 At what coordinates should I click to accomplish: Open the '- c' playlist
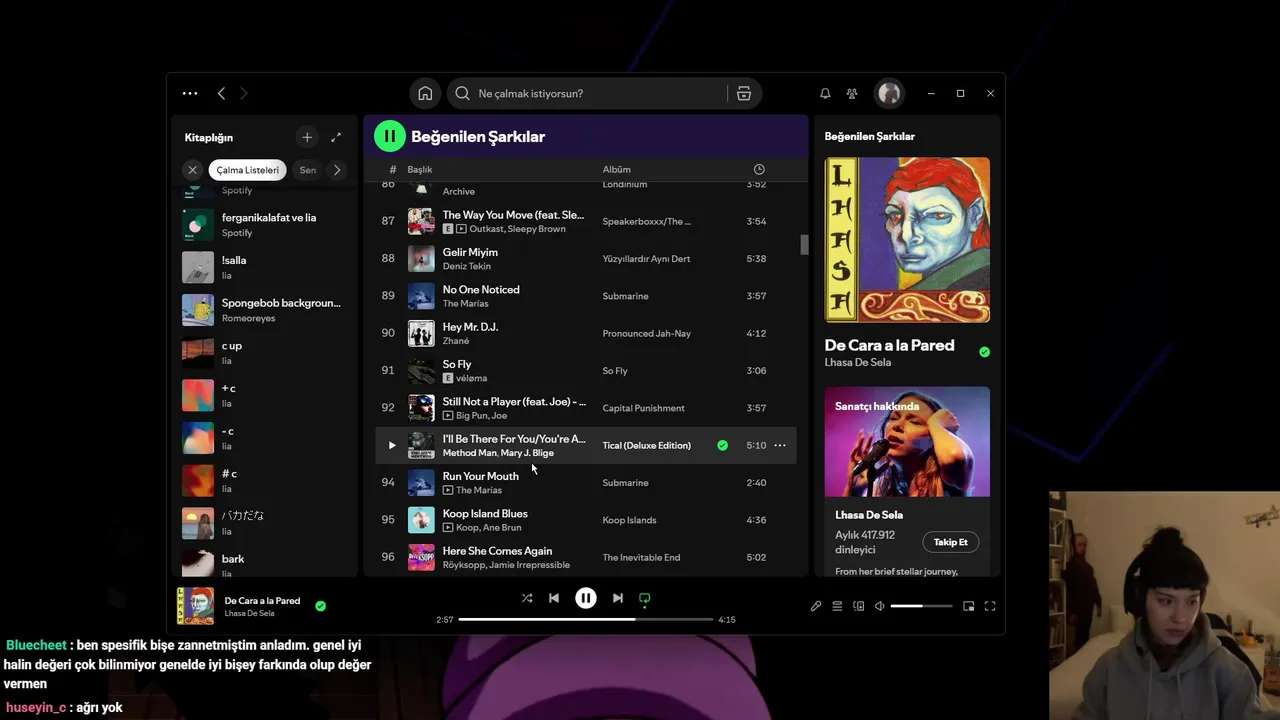coord(265,438)
